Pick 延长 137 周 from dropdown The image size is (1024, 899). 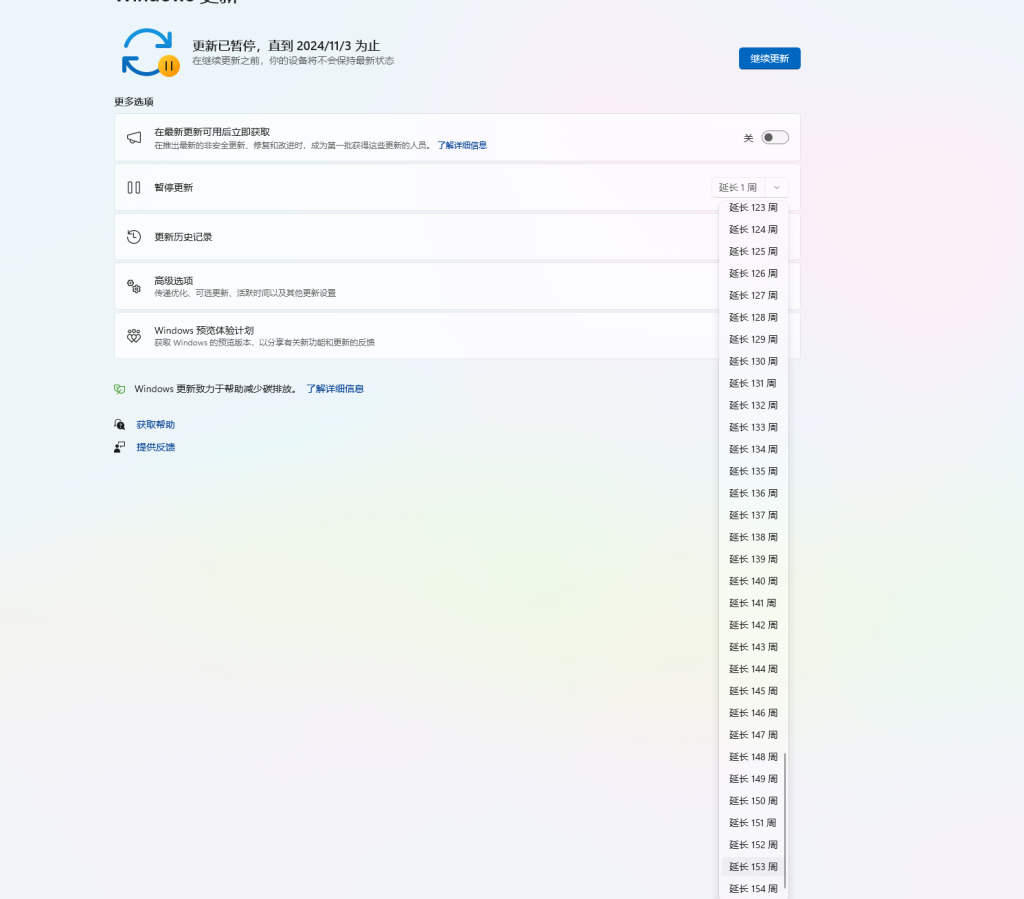tap(753, 515)
